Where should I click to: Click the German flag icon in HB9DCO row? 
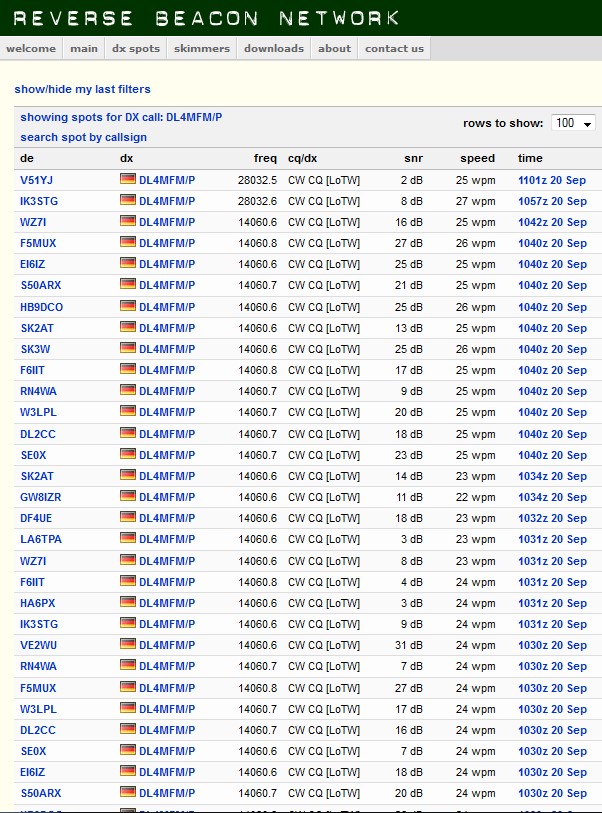coord(127,307)
